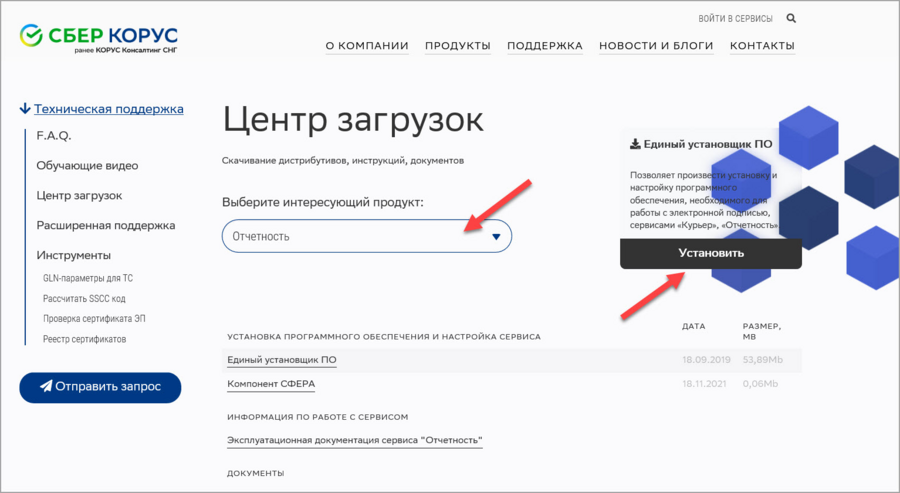
Task: Click the date 18.09.2019
Action: coord(706,360)
